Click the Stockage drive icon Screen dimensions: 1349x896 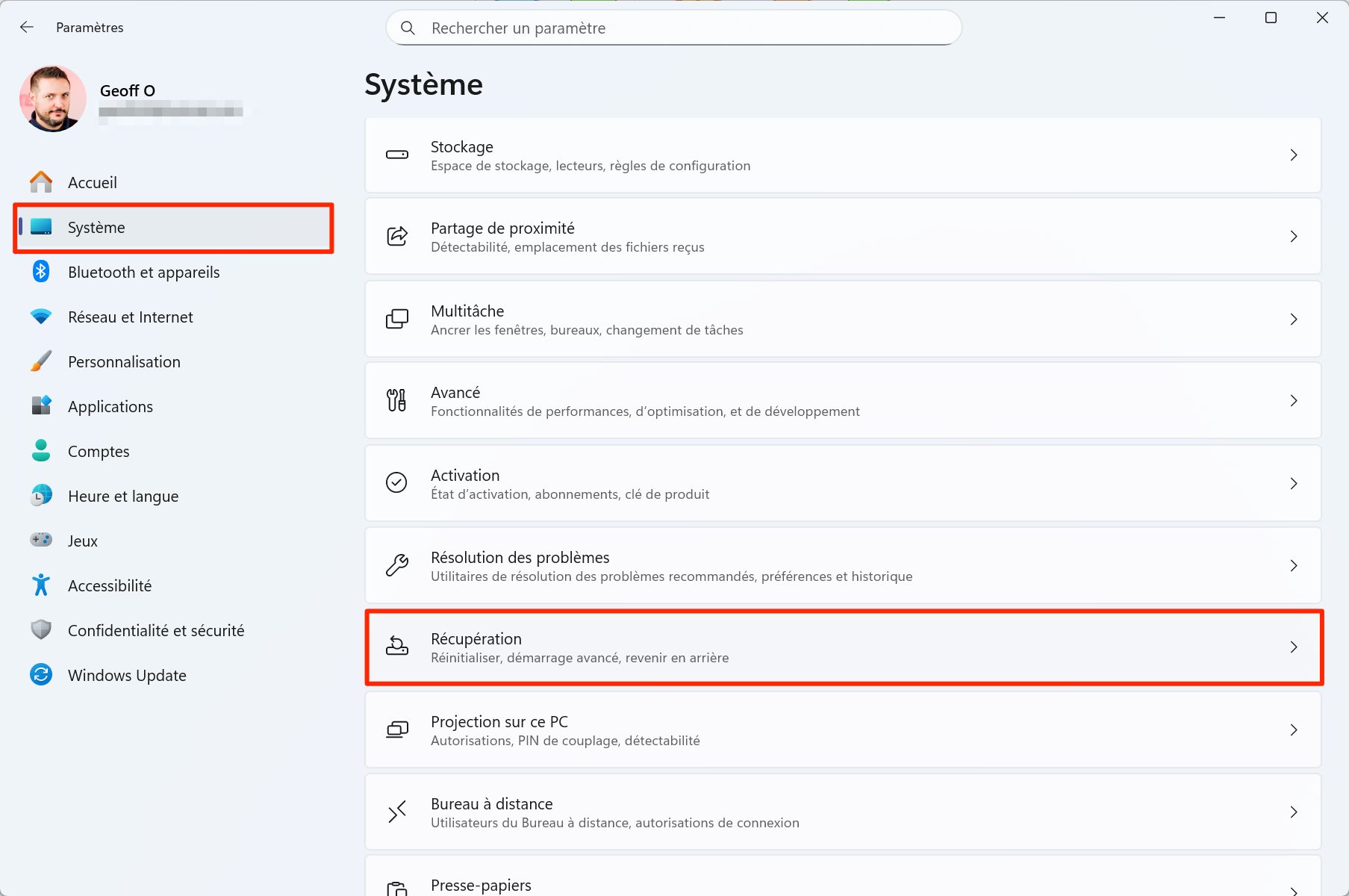coord(396,155)
